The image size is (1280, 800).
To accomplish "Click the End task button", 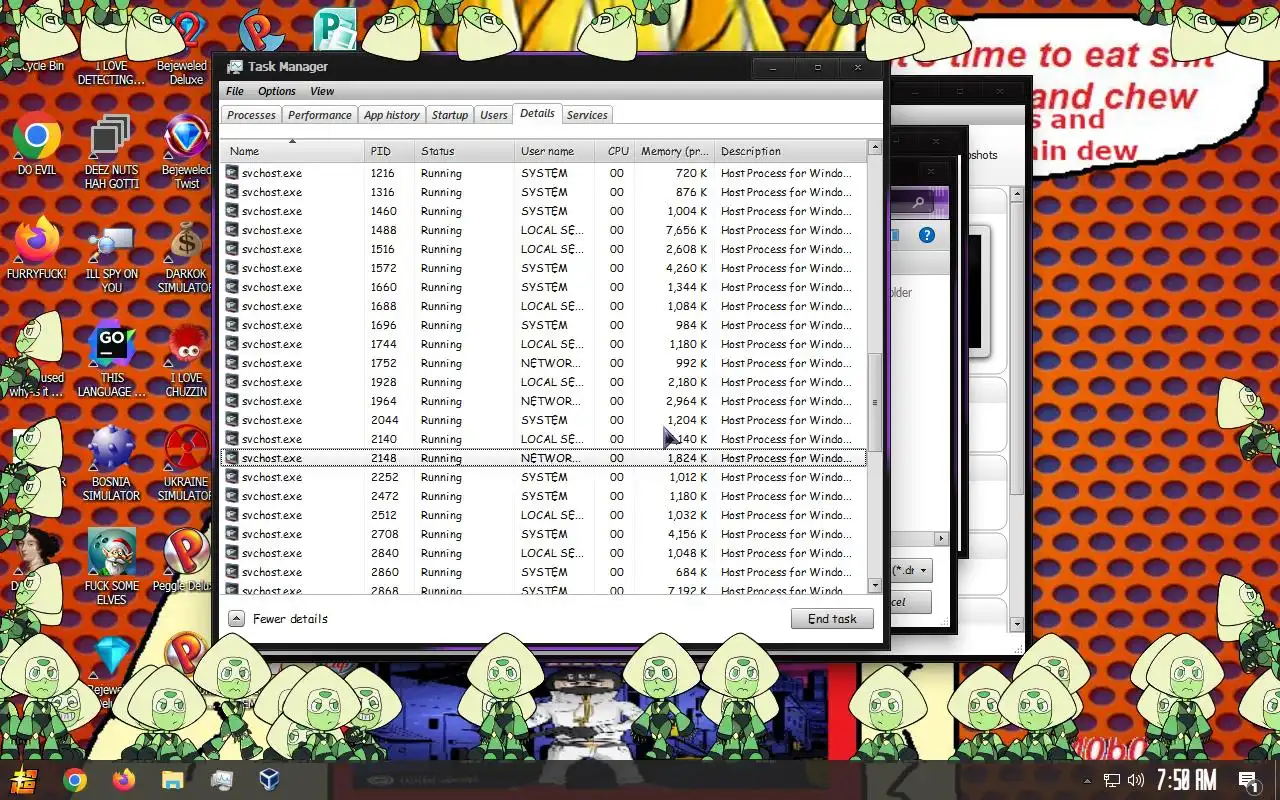I will (x=832, y=619).
